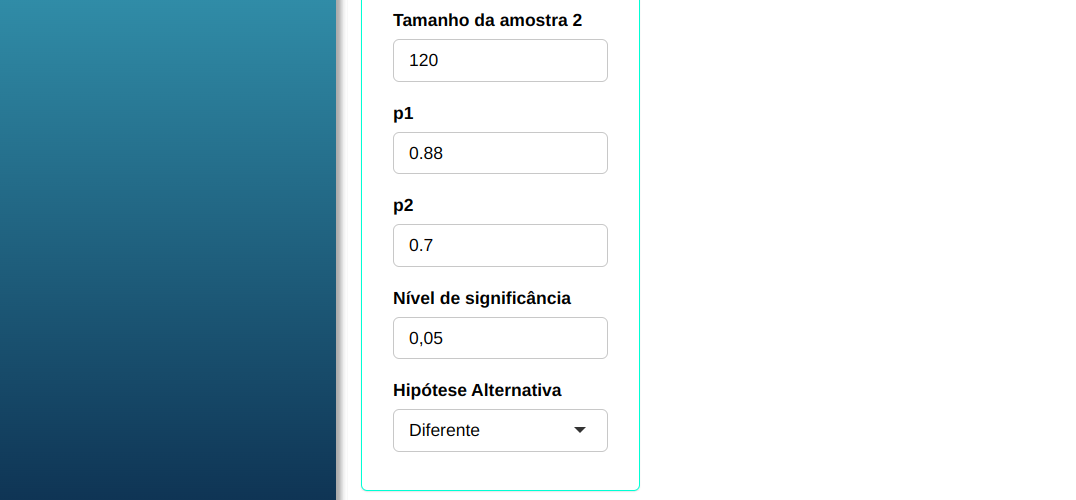The width and height of the screenshot is (1076, 500).
Task: Click the Nível de significância field
Action: (x=500, y=338)
